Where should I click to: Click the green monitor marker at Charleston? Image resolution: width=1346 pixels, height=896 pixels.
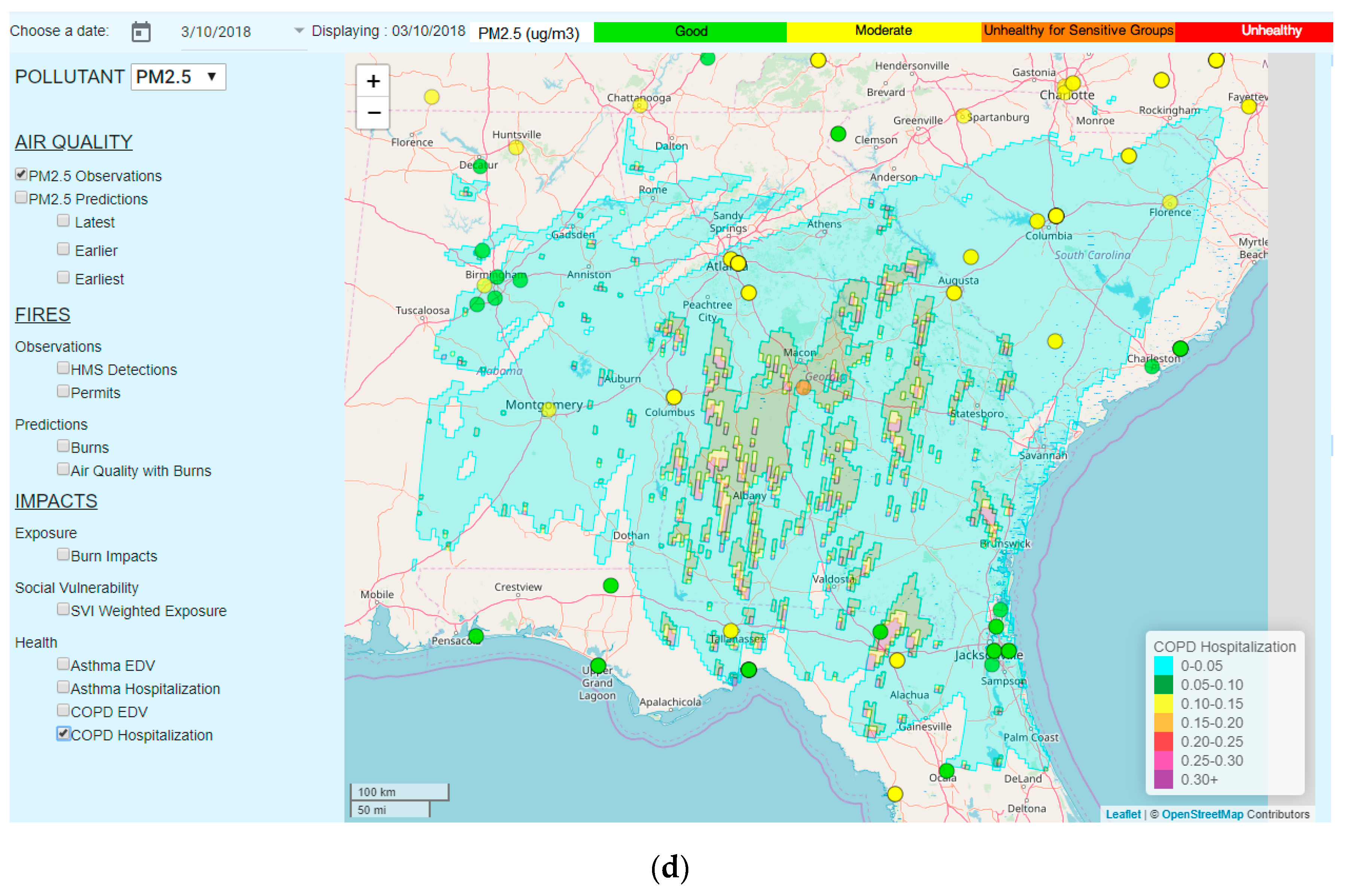pyautogui.click(x=1180, y=349)
